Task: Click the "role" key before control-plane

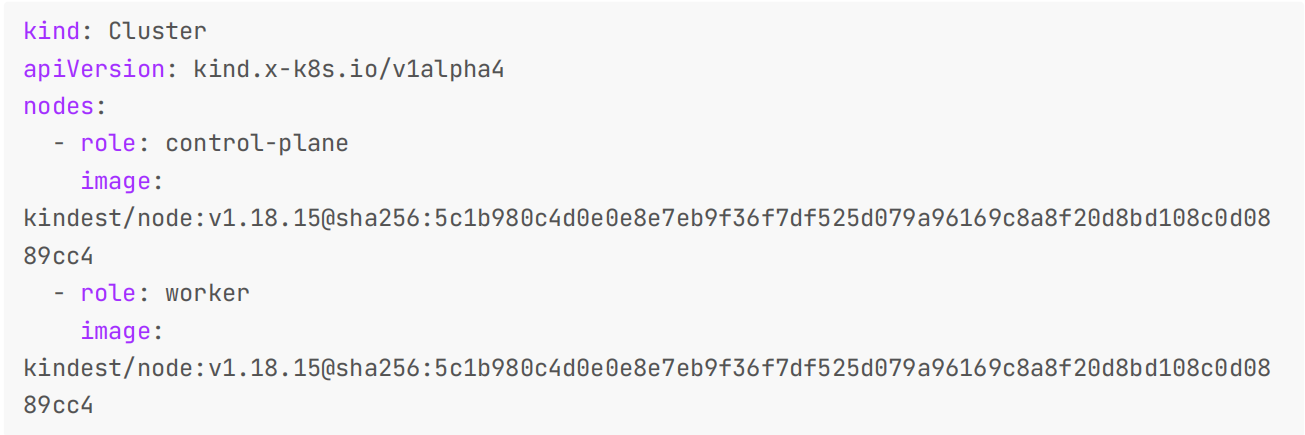Action: 107,143
